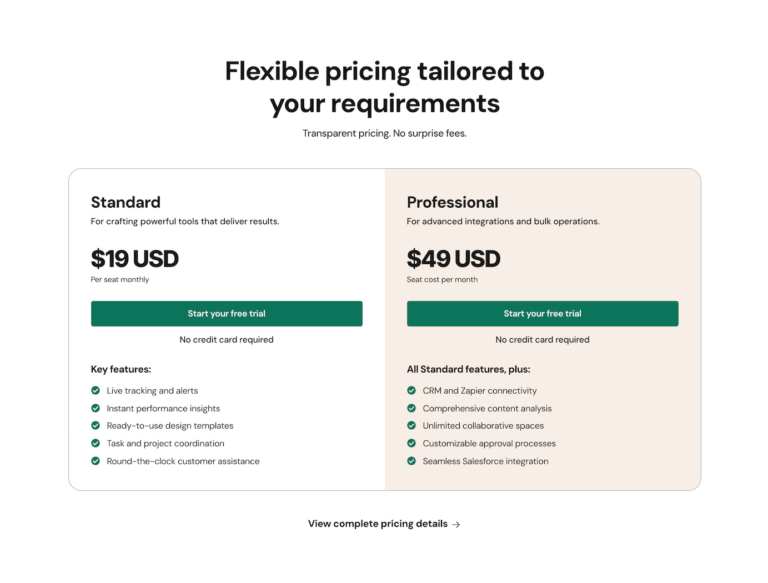This screenshot has width=768, height=583.
Task: Click the Standard plan free trial button
Action: pos(226,314)
